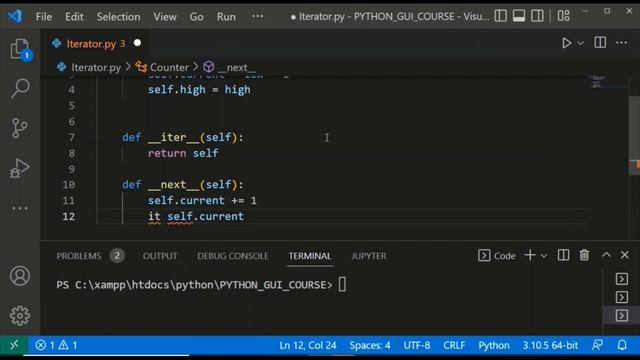Select language mode Python in status bar

(x=494, y=345)
